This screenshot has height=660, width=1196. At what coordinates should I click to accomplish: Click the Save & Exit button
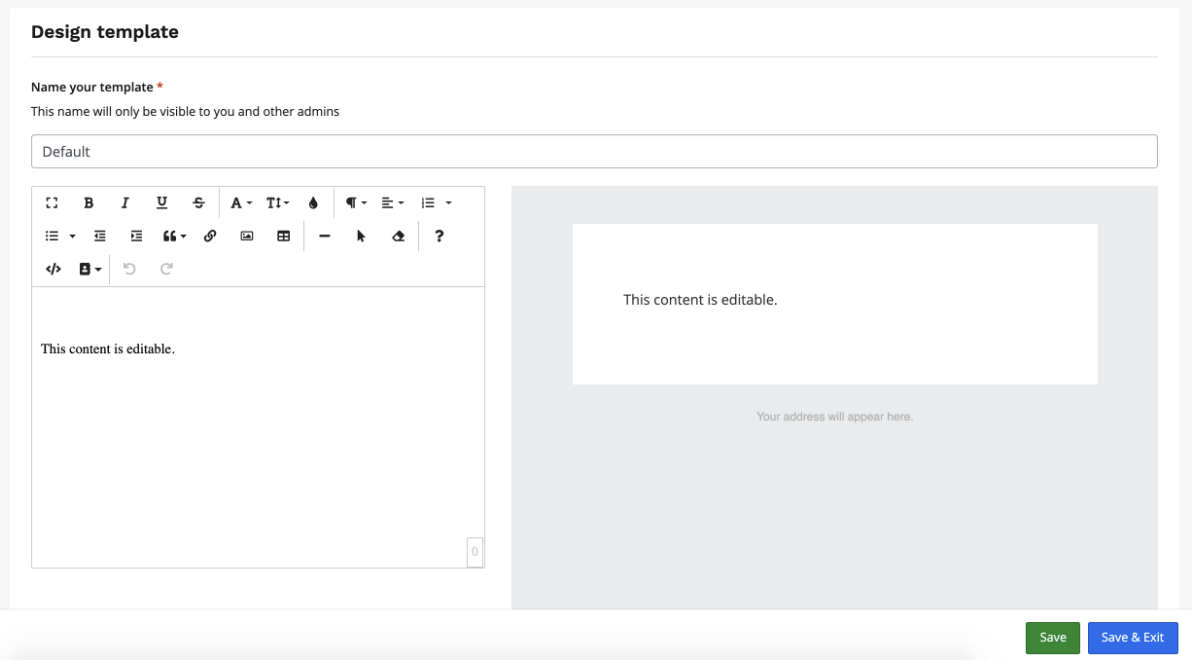coord(1132,637)
